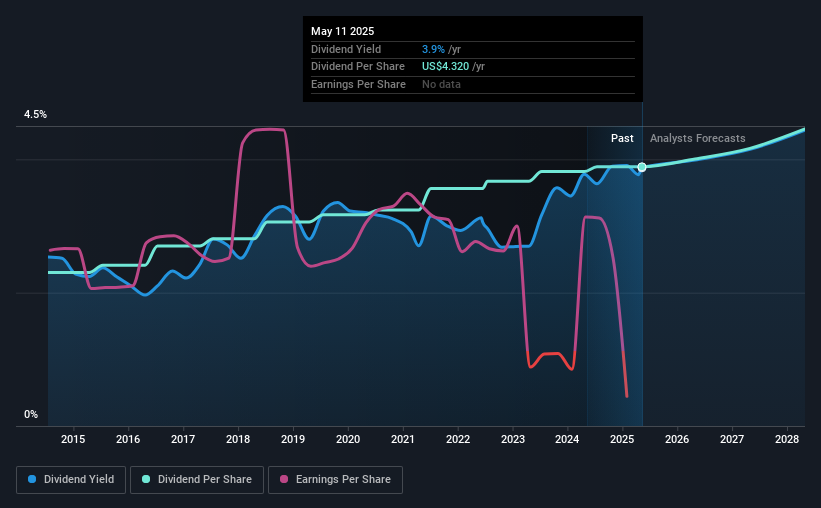Click the 2026 x-axis label
Image resolution: width=821 pixels, height=508 pixels.
pyautogui.click(x=677, y=439)
